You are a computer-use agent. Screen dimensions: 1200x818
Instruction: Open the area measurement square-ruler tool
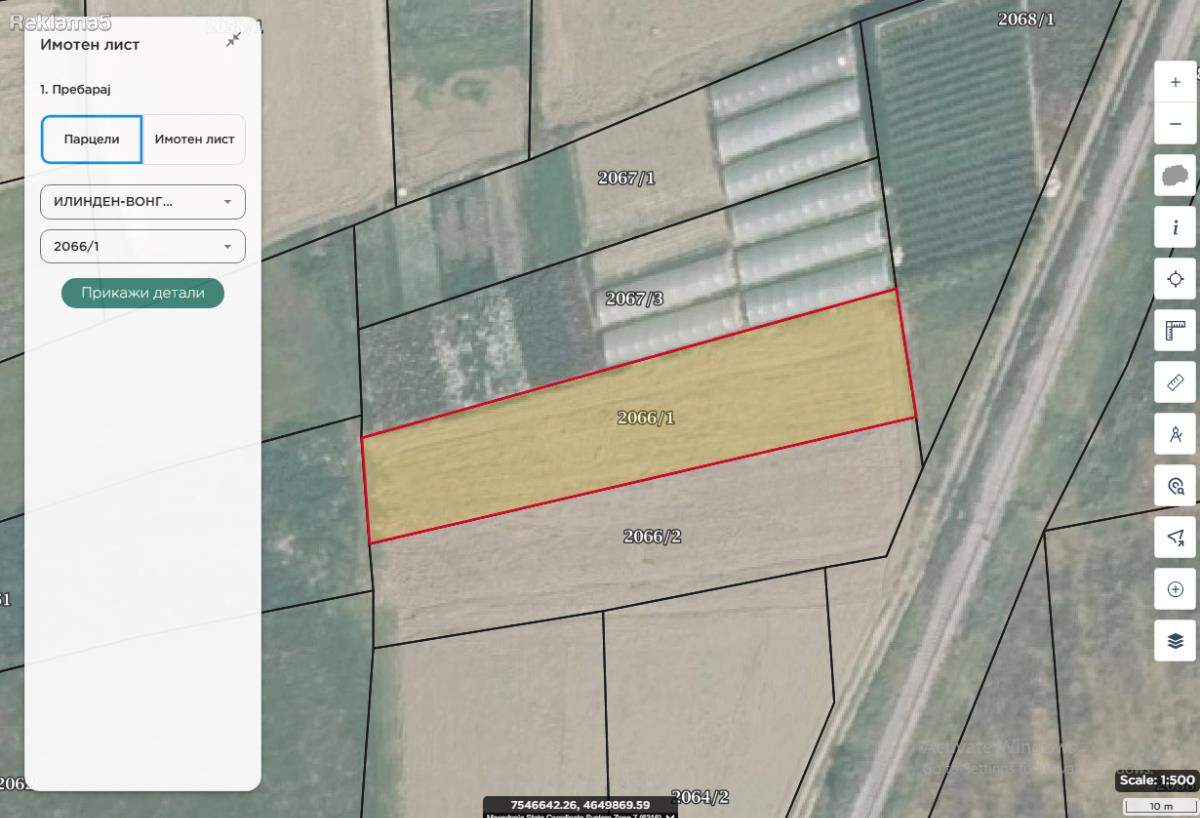(1175, 330)
